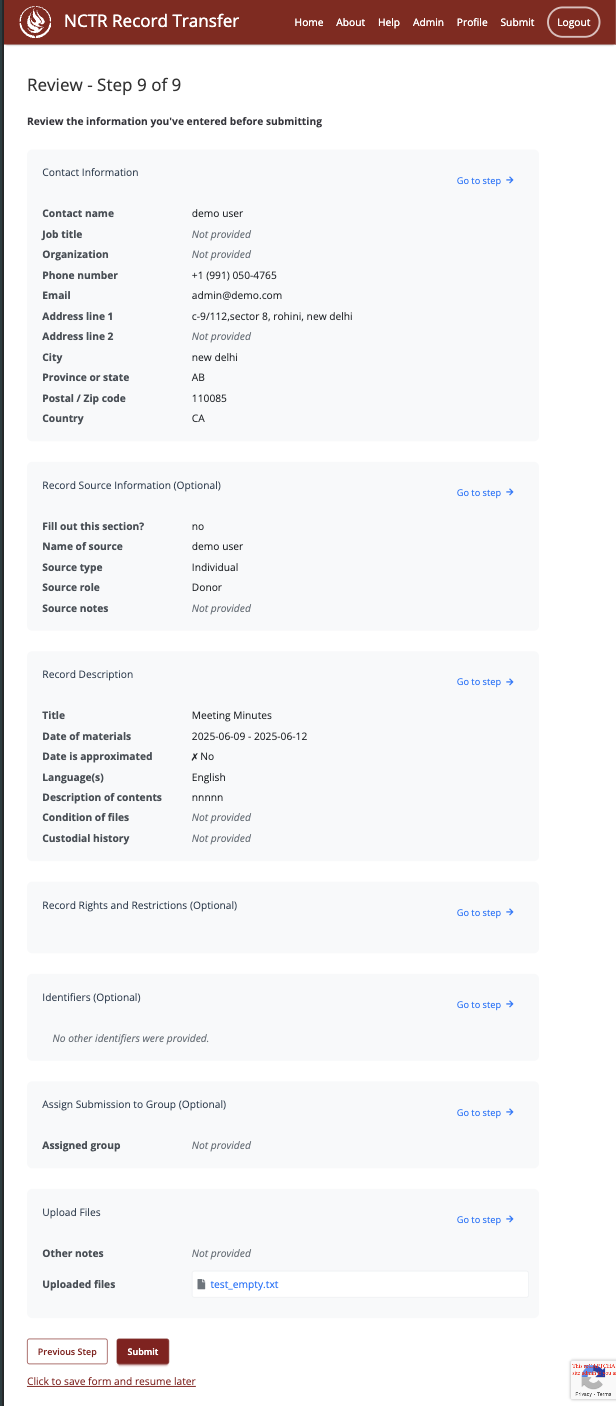Click the NCTR flame logo icon

click(36, 21)
